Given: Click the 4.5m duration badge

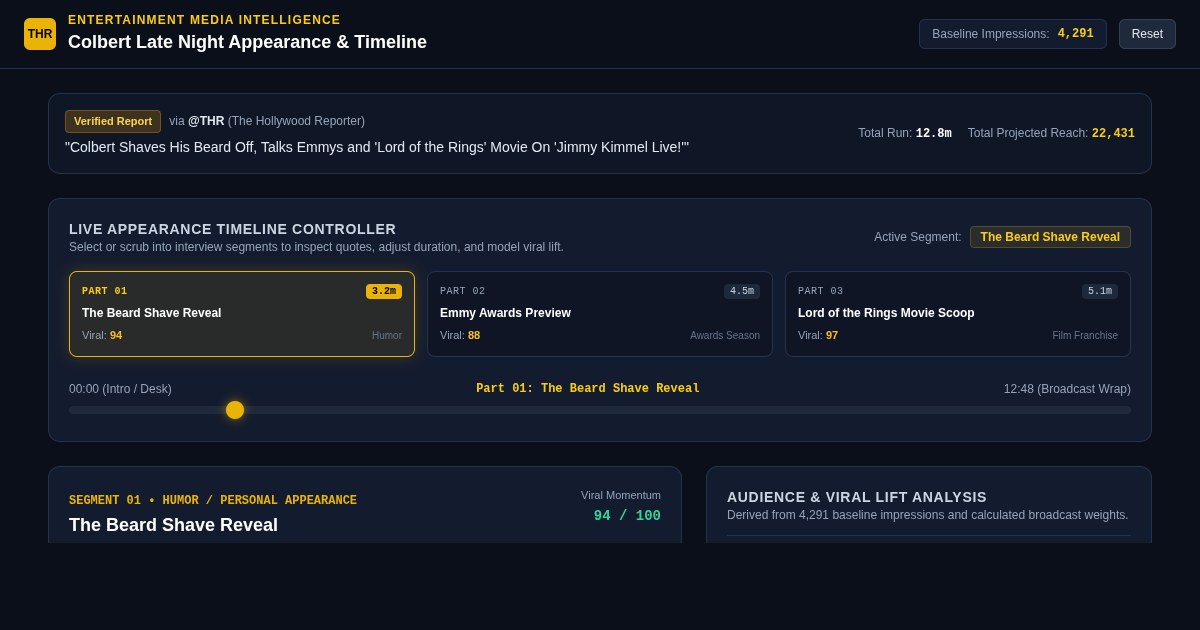Looking at the screenshot, I should tap(742, 291).
